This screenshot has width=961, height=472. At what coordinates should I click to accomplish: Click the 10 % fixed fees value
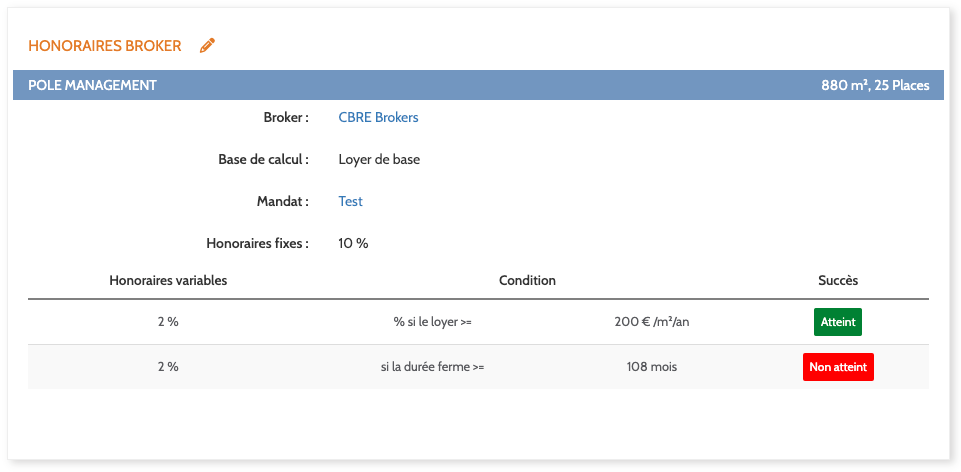353,243
